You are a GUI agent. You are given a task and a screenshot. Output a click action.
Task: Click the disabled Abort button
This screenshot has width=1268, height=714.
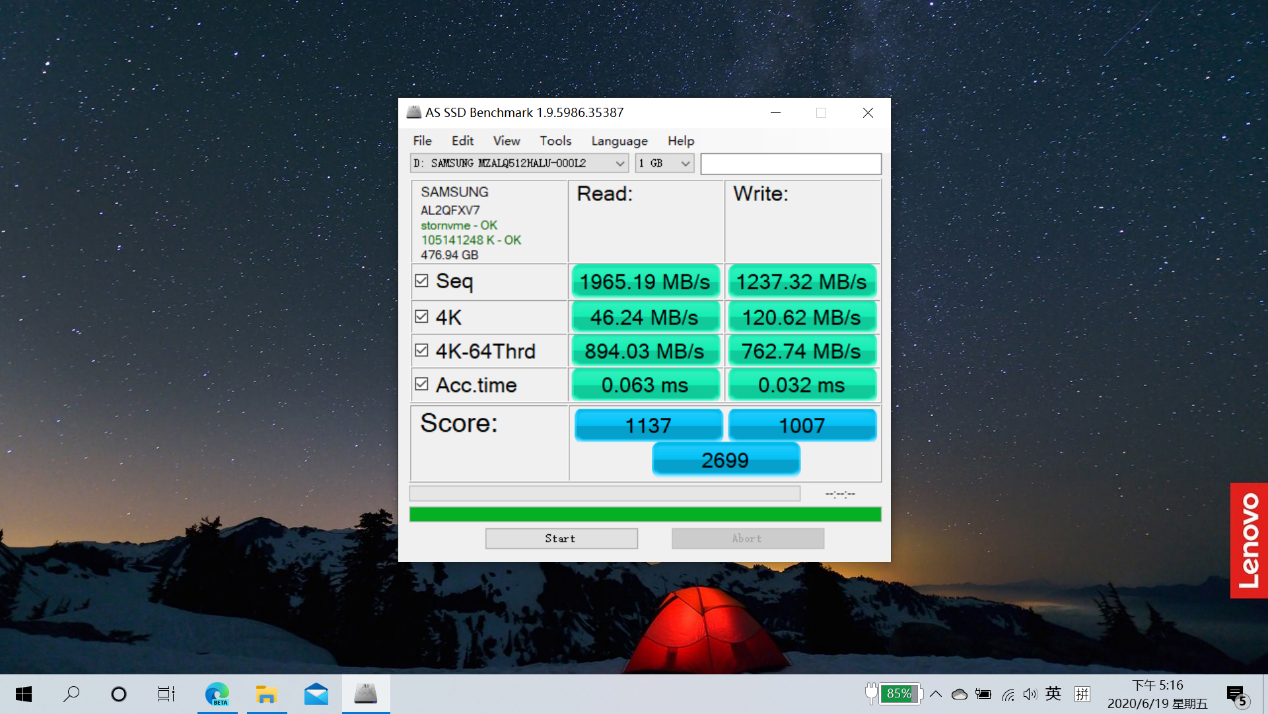click(747, 538)
